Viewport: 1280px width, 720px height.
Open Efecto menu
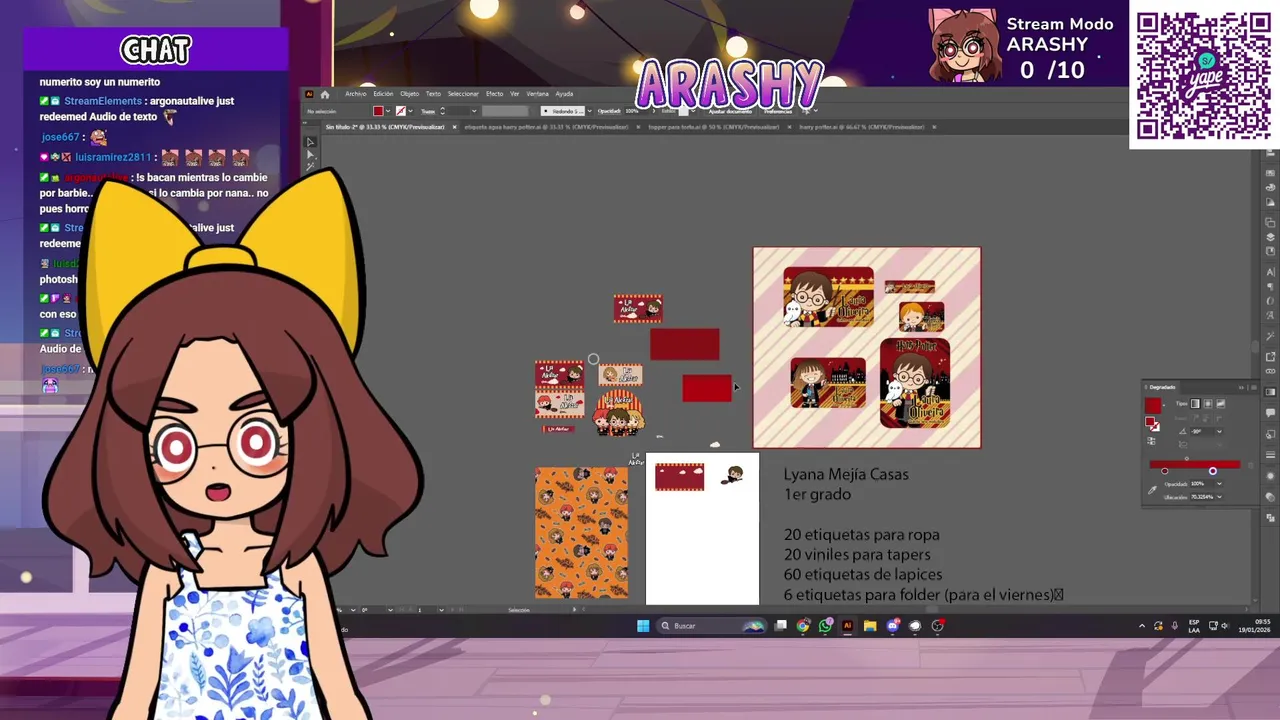click(495, 94)
